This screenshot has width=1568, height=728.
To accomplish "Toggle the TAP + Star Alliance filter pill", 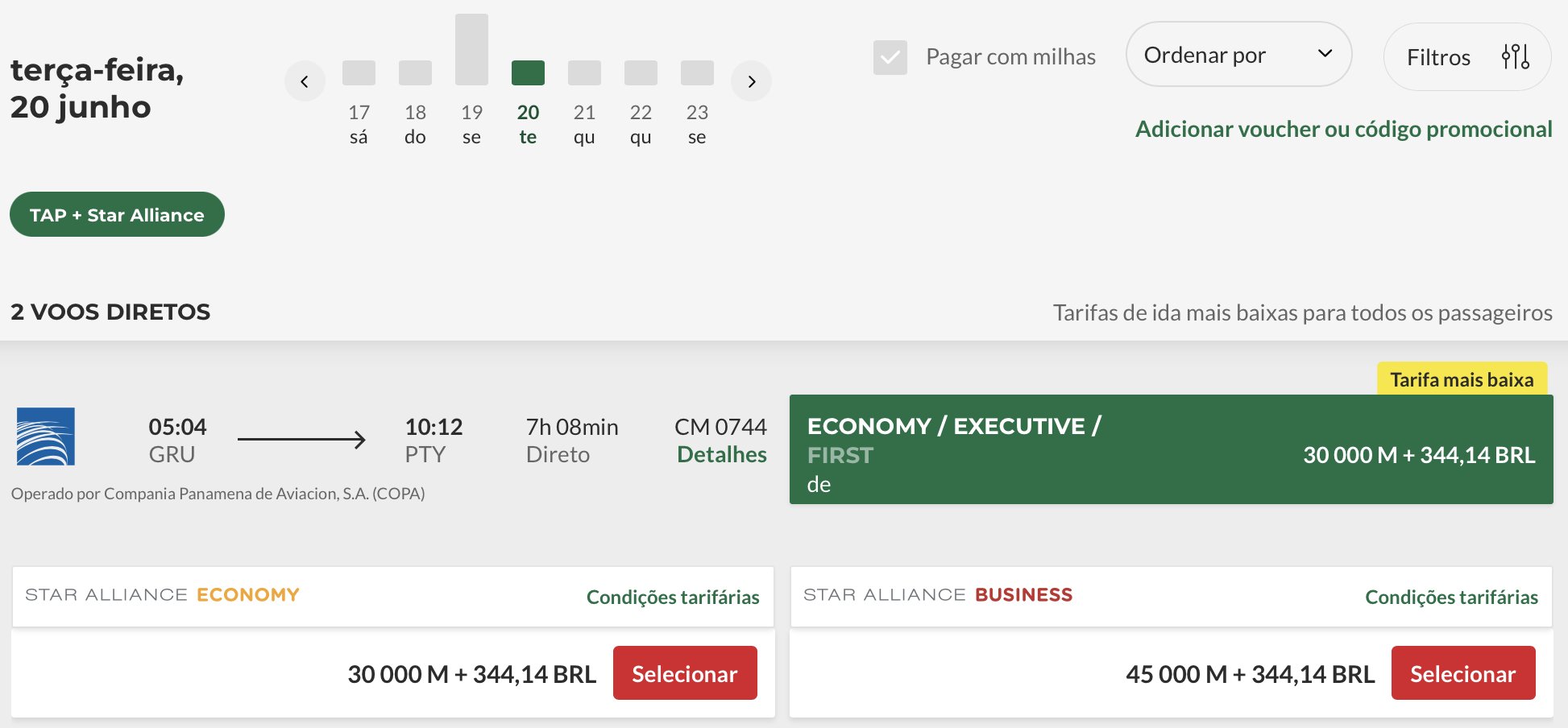I will click(117, 214).
